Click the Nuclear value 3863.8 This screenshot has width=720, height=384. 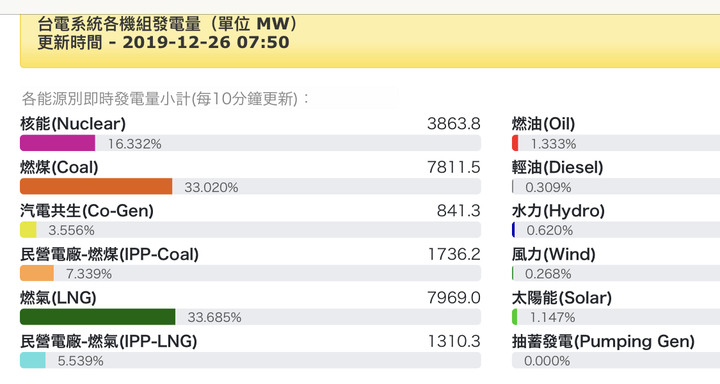[454, 124]
